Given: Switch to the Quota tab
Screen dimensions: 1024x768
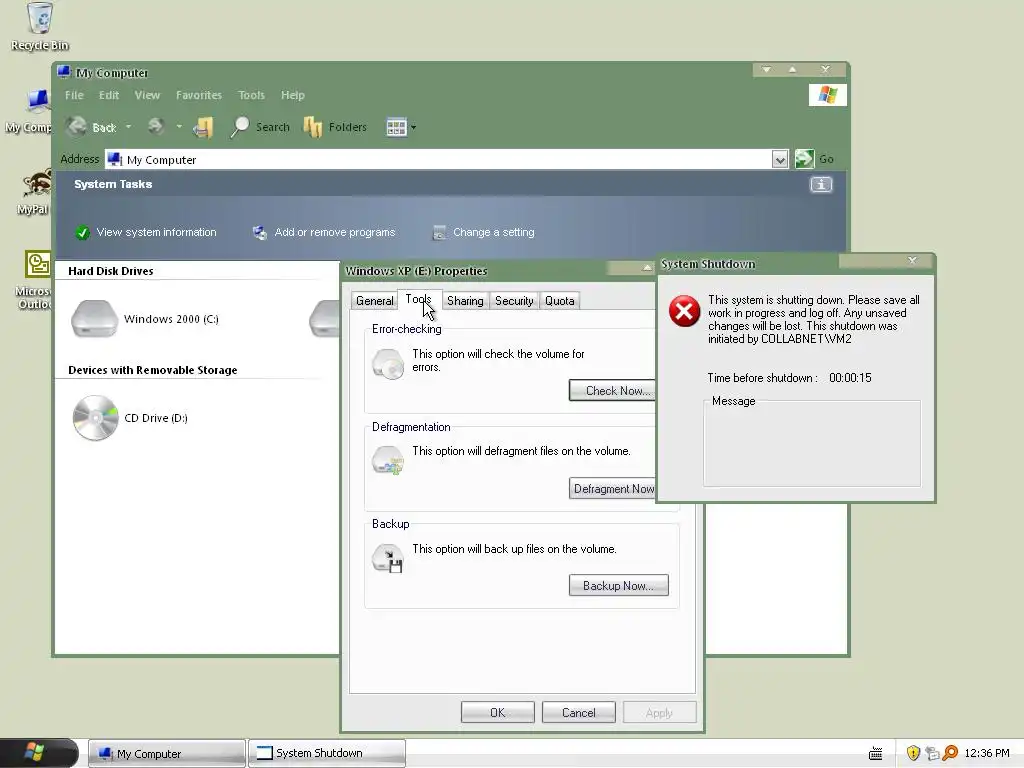Looking at the screenshot, I should [x=560, y=300].
